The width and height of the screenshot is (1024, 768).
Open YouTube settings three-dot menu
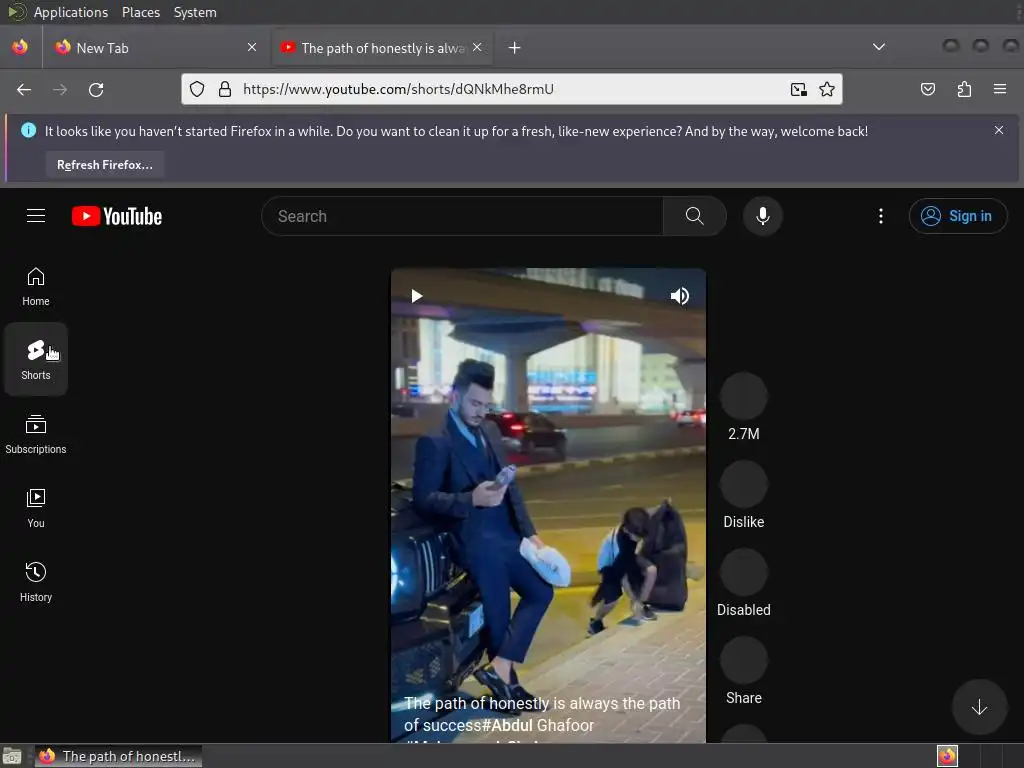coord(880,216)
